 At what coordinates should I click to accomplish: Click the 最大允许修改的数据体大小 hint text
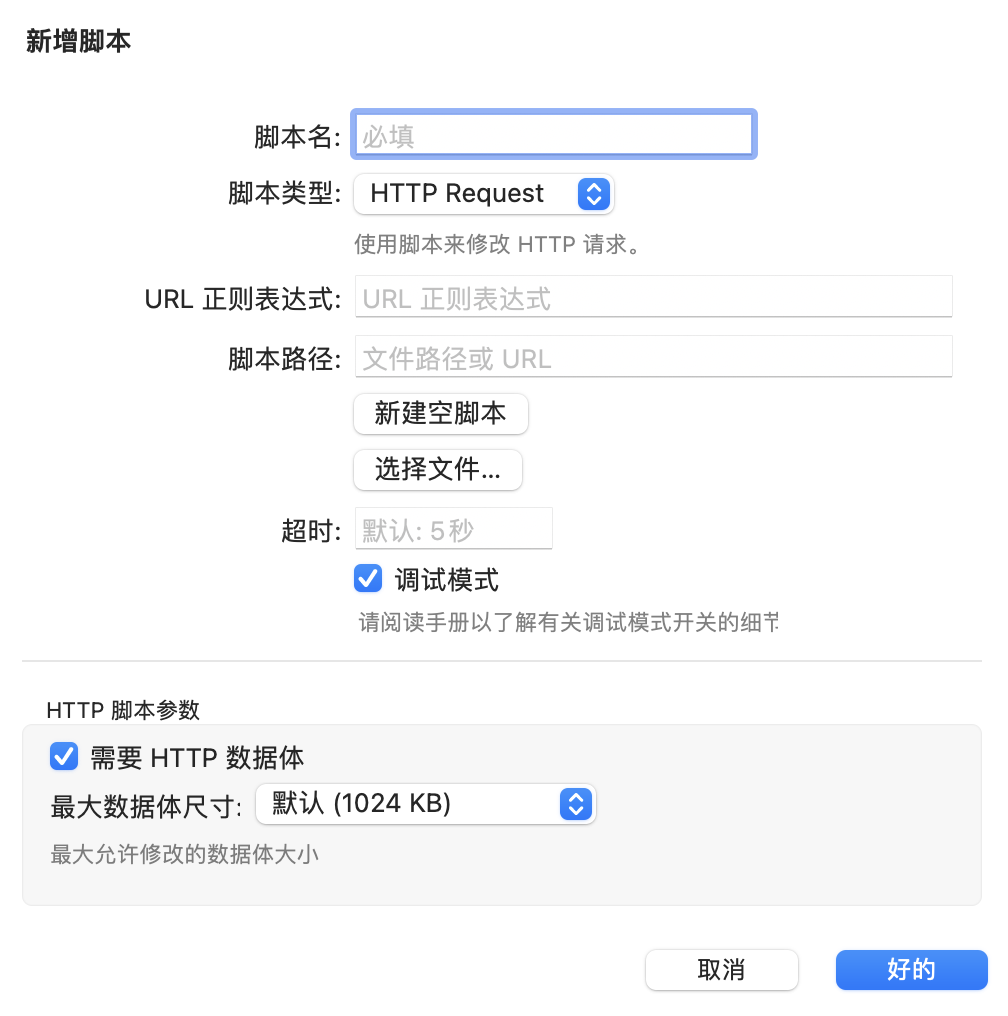click(185, 855)
